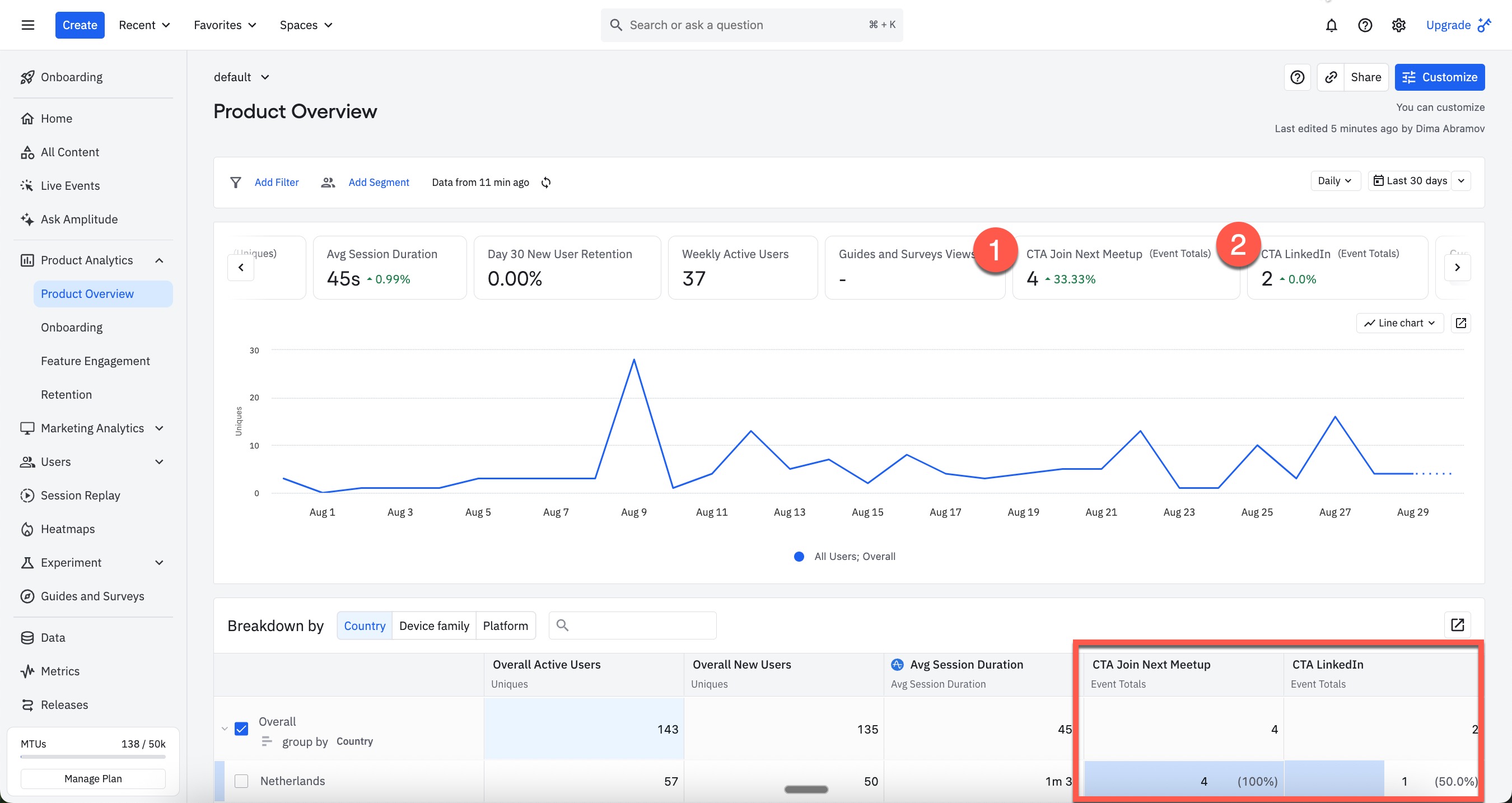Select Device family breakdown
This screenshot has height=803, width=1512.
coord(434,625)
